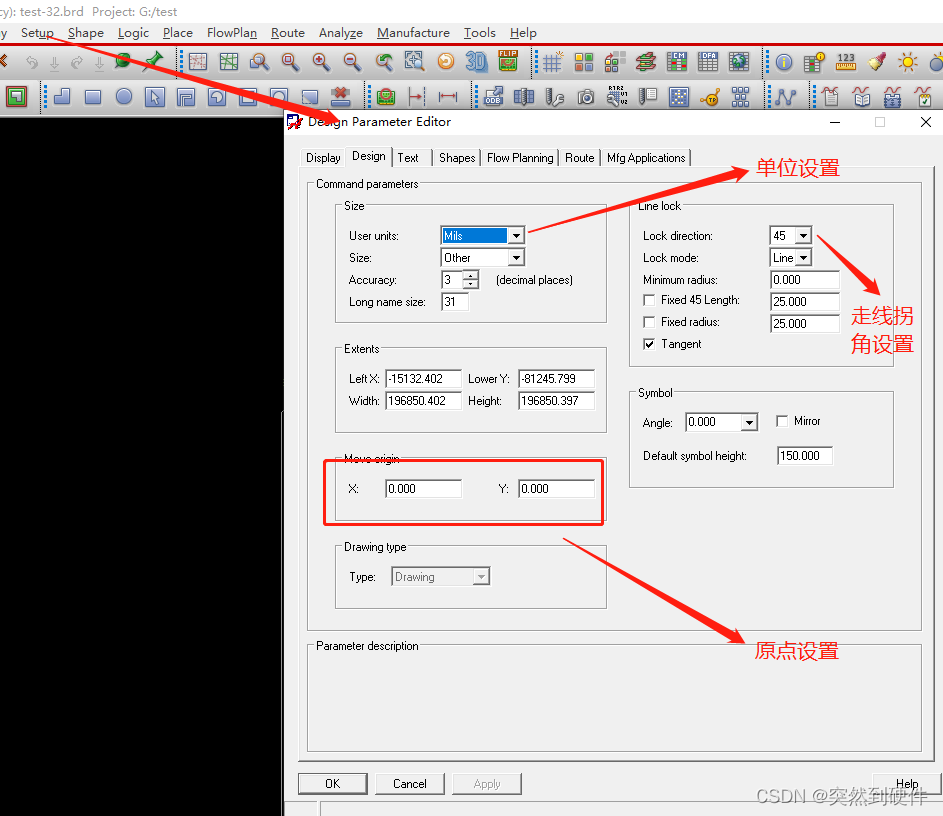Open the Analyze menu

pyautogui.click(x=340, y=32)
